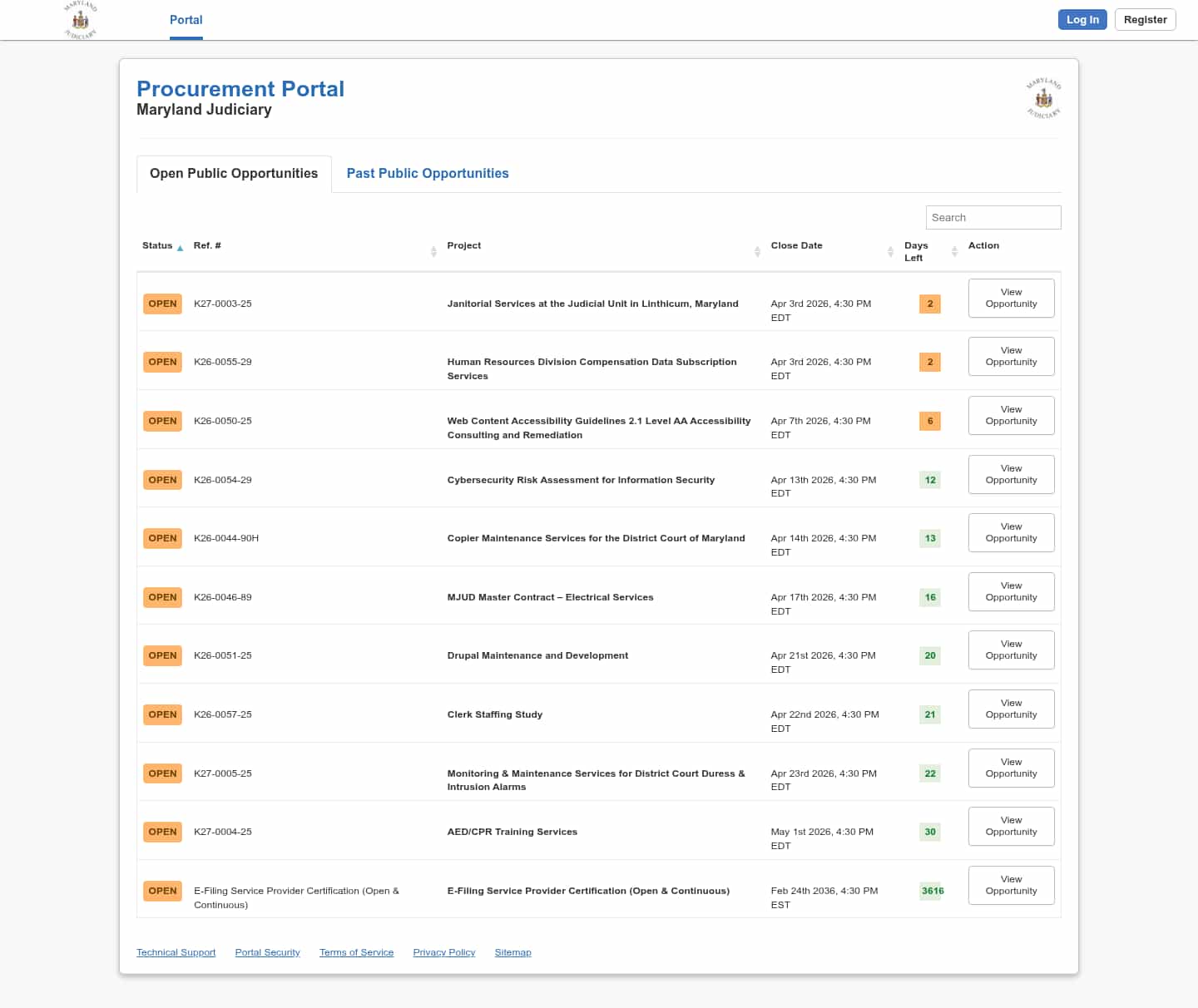Click the Maryland Judiciary logo in header
Viewport: 1198px width, 1008px height.
click(x=81, y=20)
